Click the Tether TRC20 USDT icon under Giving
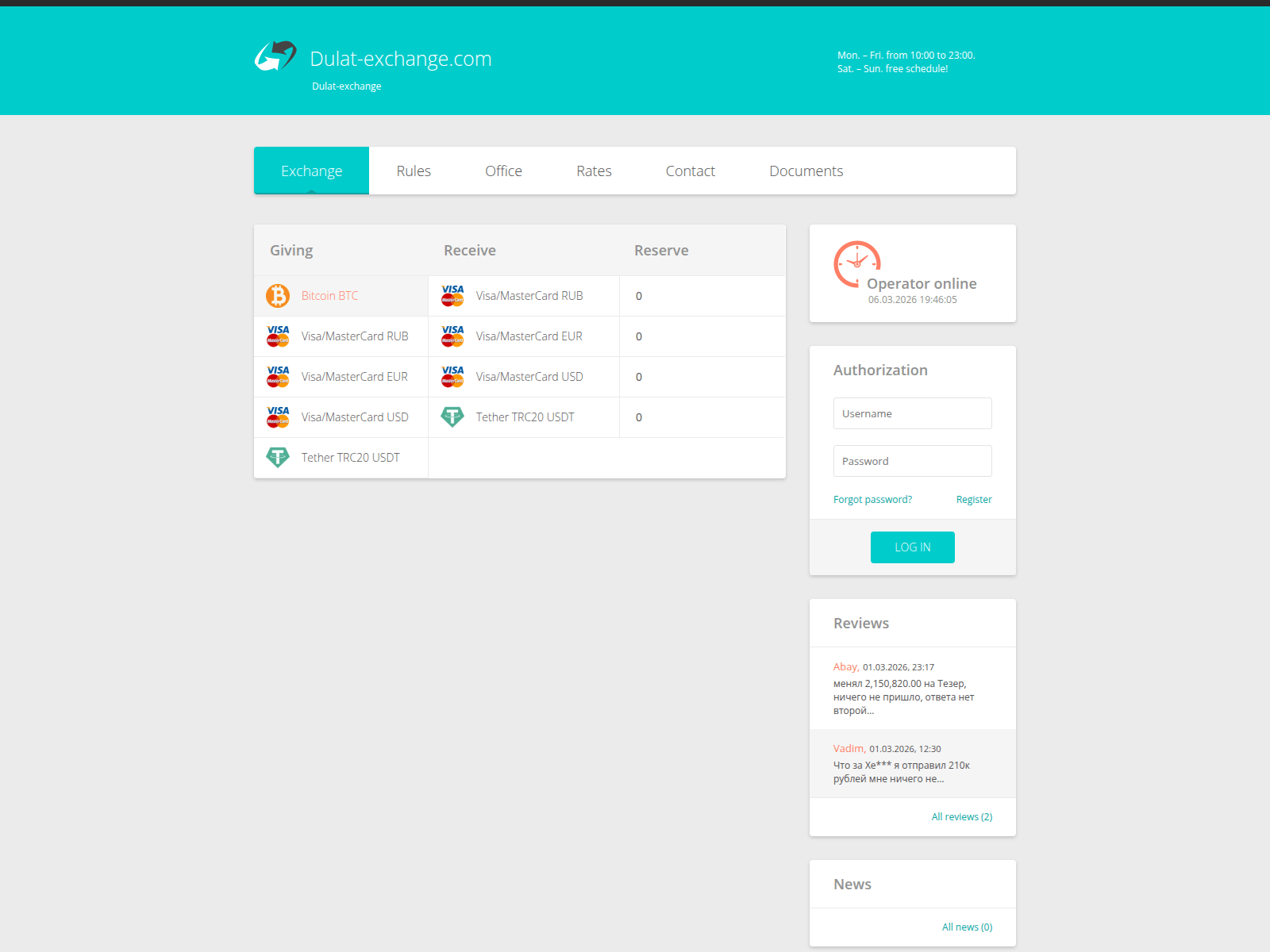The height and width of the screenshot is (952, 1270). [x=278, y=457]
